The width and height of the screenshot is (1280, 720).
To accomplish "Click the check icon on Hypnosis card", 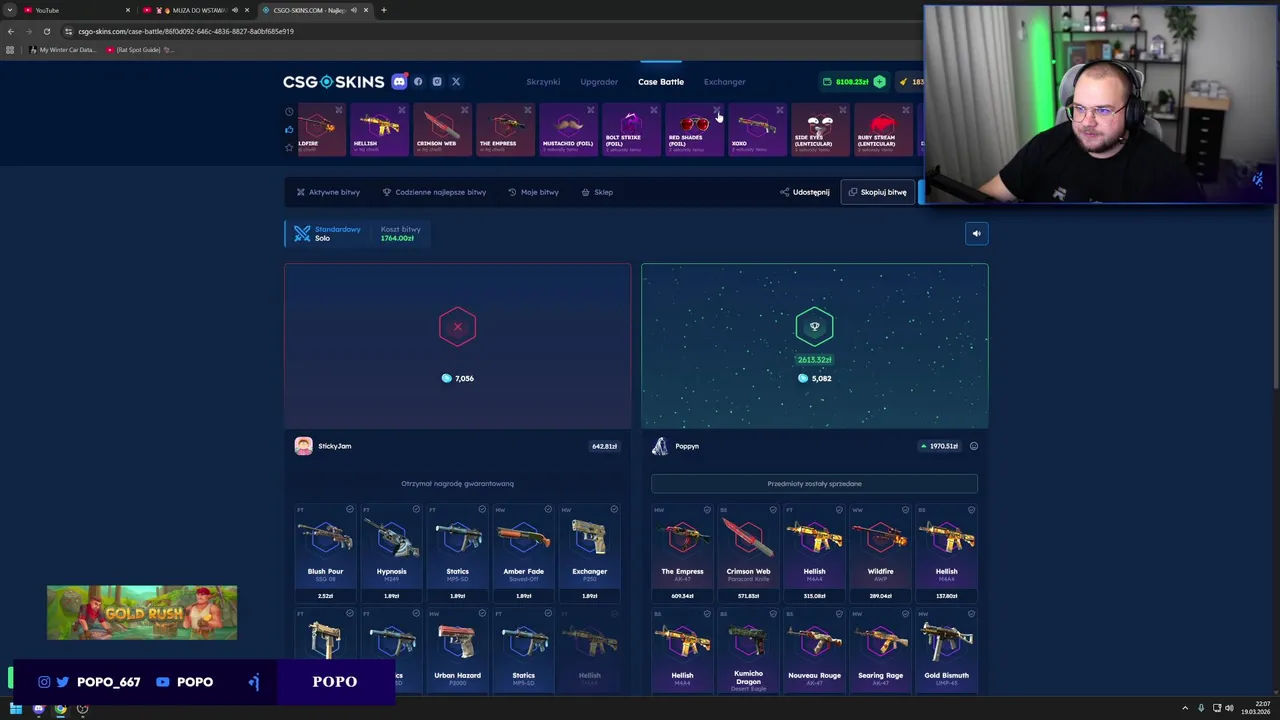I will coord(416,510).
